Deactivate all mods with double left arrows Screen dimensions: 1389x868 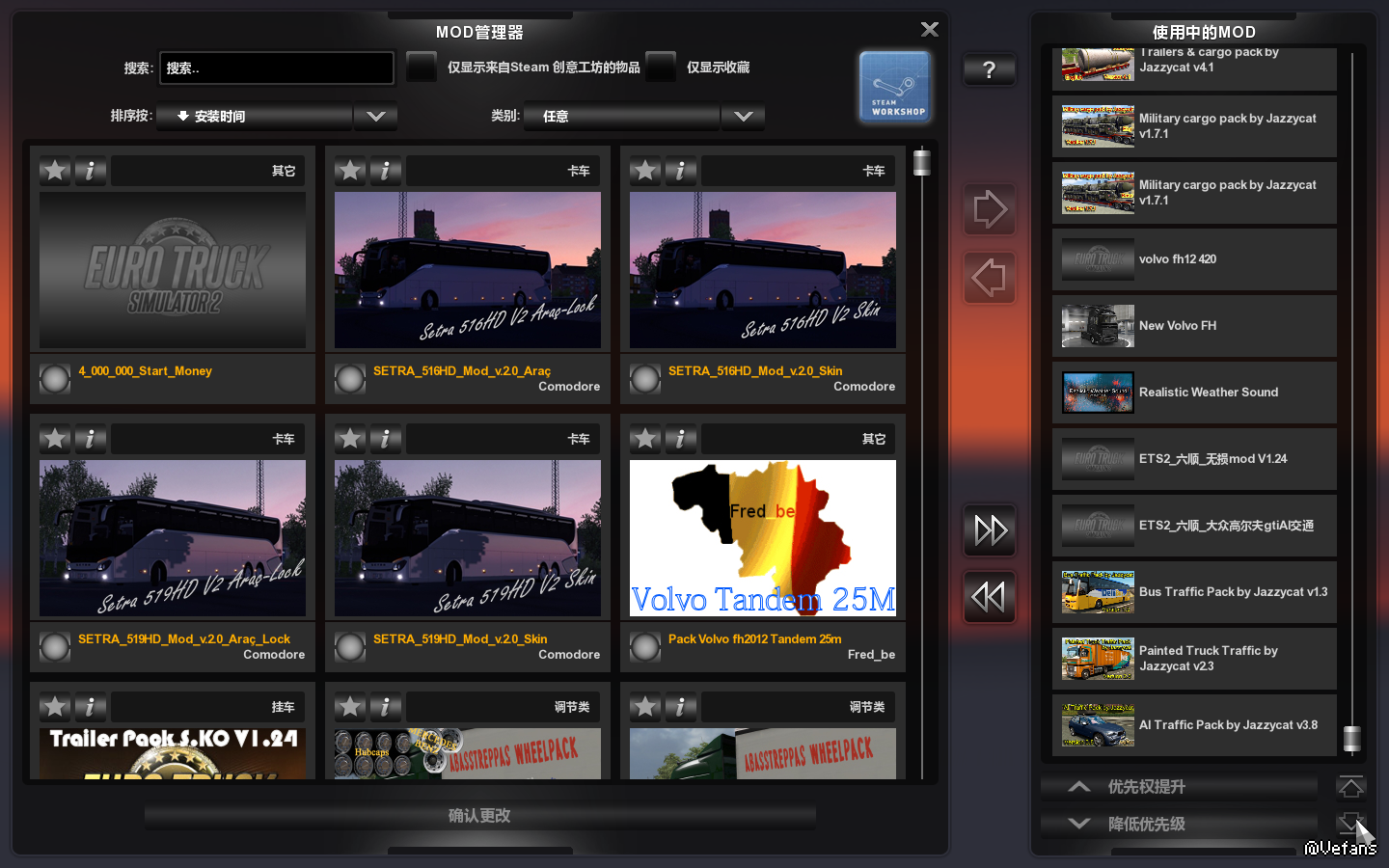[x=989, y=597]
